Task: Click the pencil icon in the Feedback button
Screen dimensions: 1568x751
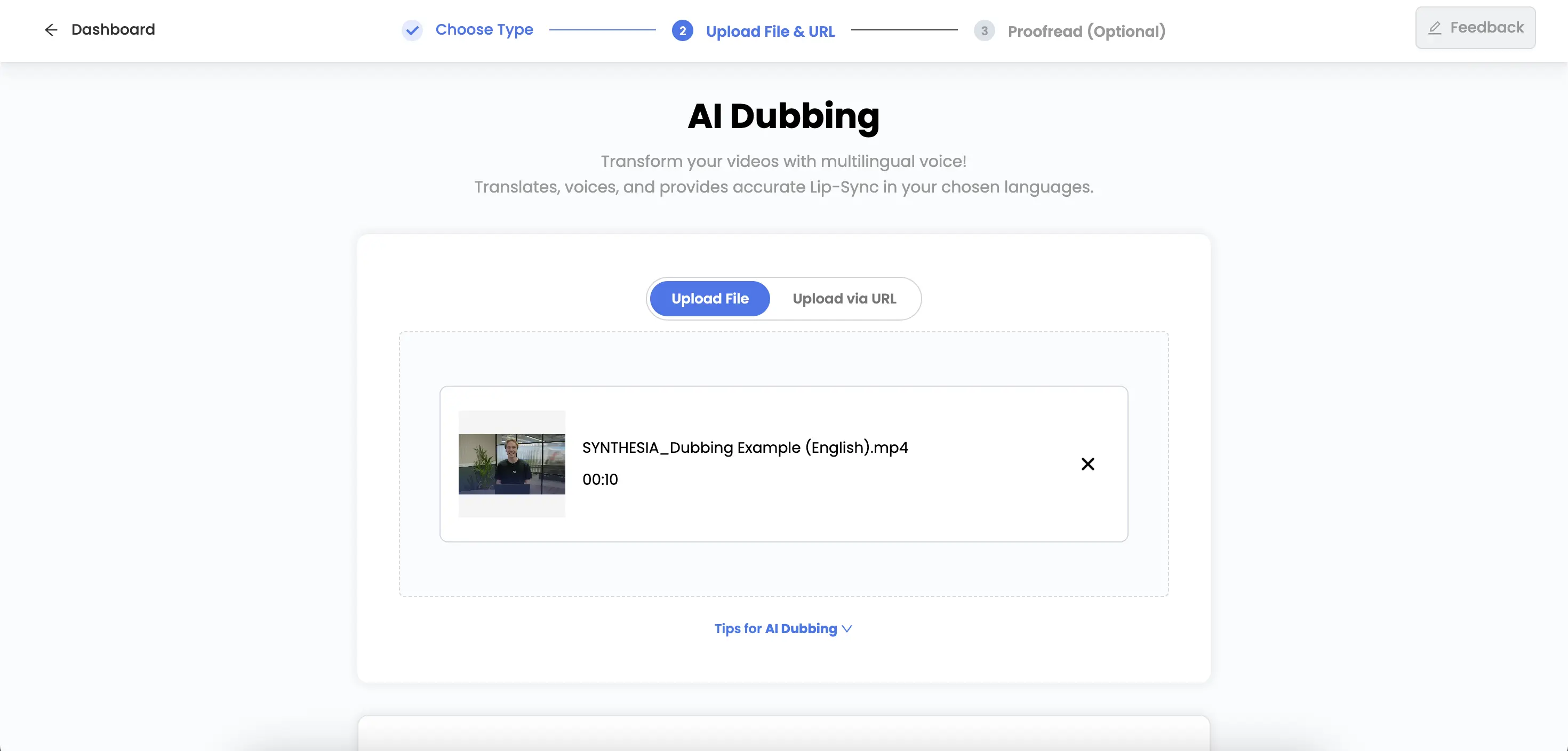Action: [1435, 27]
